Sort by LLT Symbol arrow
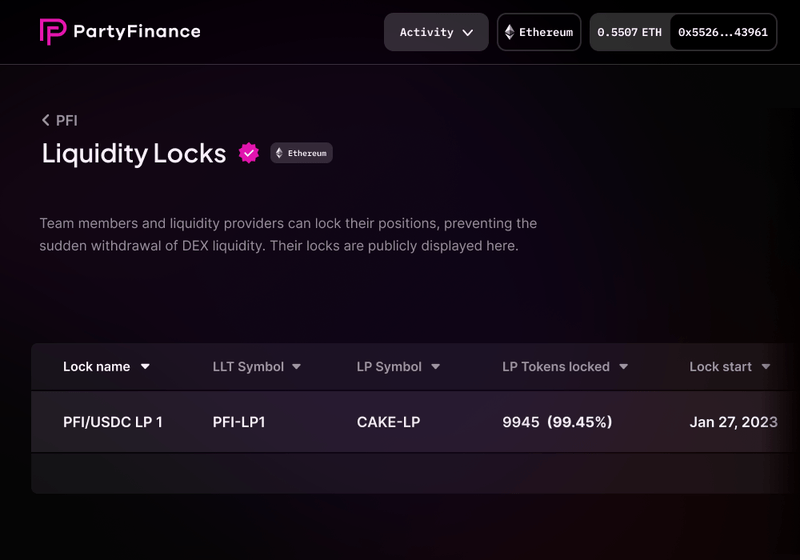The width and height of the screenshot is (800, 560). pos(296,367)
